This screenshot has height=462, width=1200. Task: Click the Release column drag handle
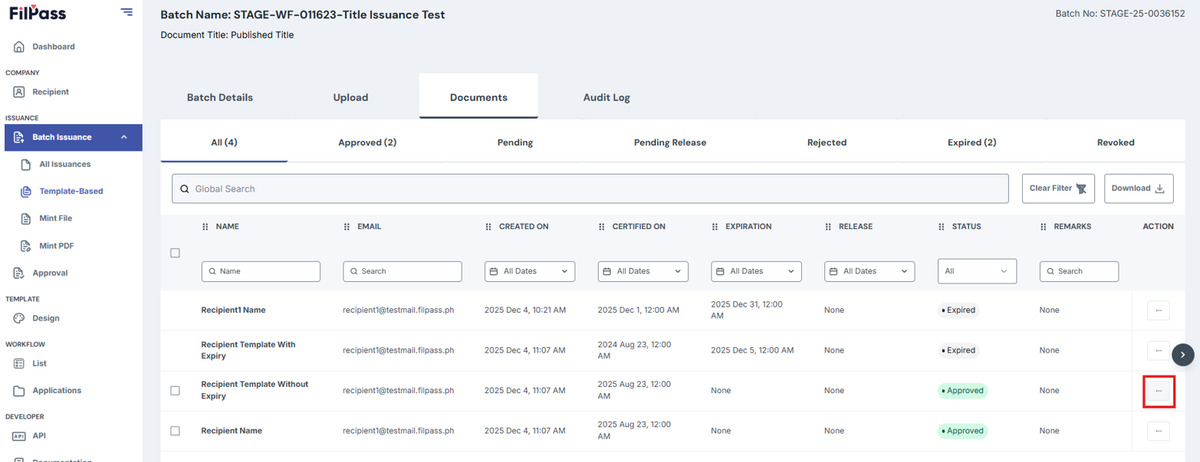[x=829, y=227]
